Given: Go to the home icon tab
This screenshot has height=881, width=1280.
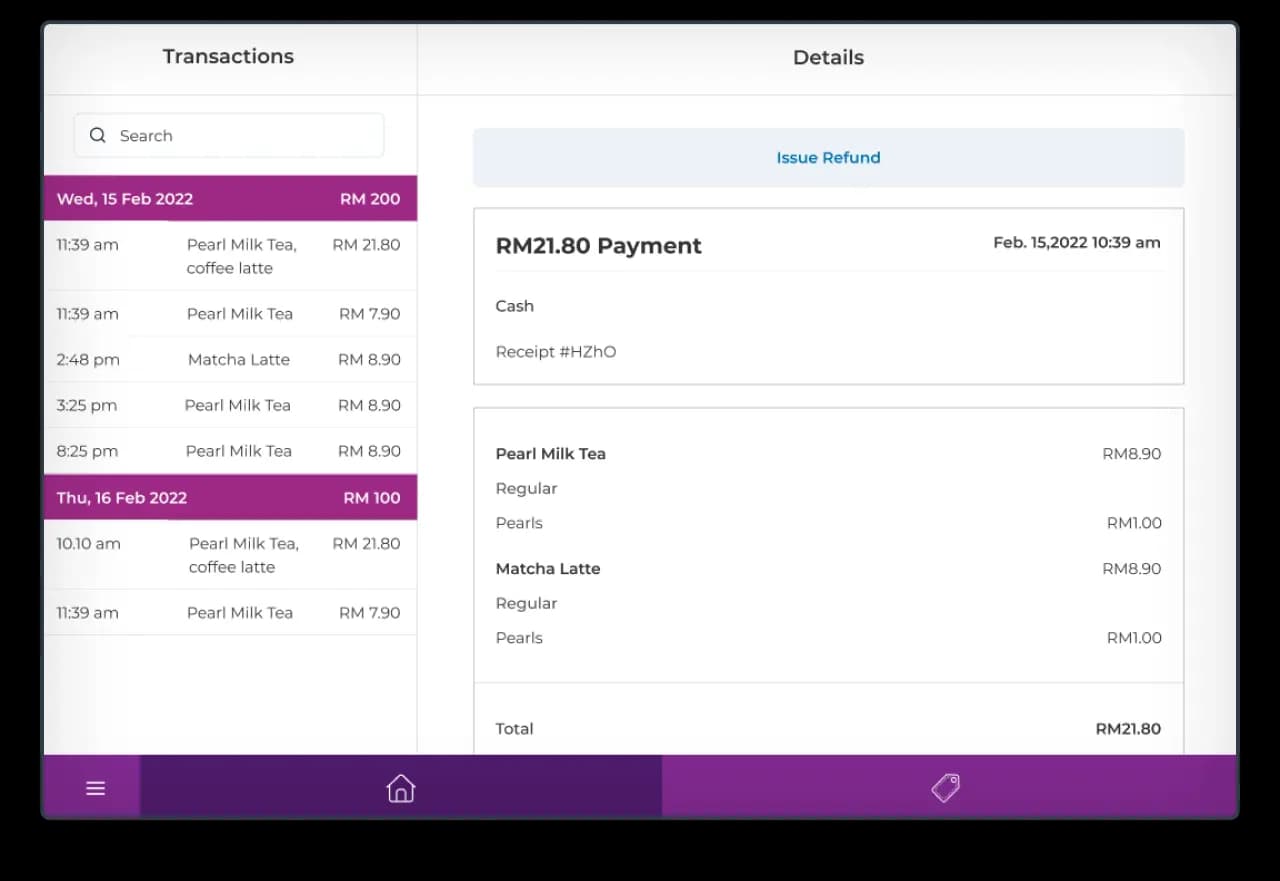Looking at the screenshot, I should coord(400,788).
